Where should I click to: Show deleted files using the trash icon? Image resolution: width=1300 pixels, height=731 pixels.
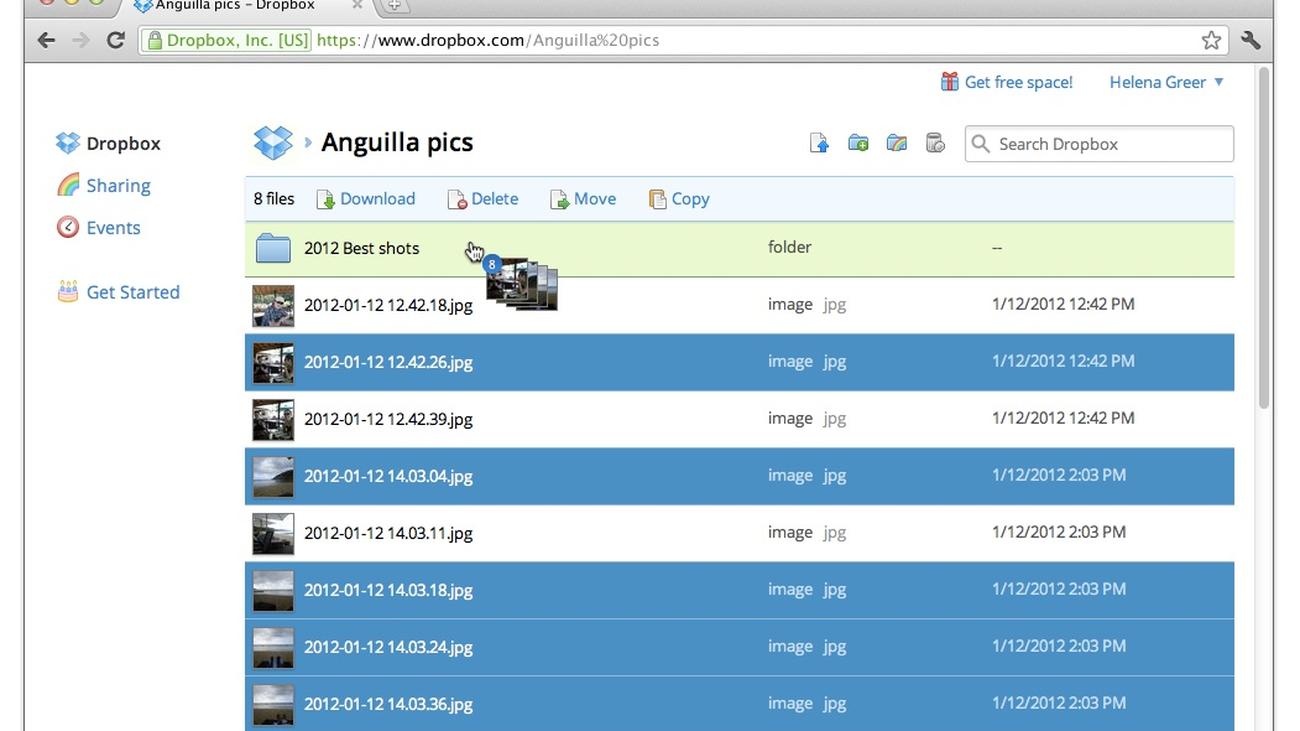[x=935, y=143]
